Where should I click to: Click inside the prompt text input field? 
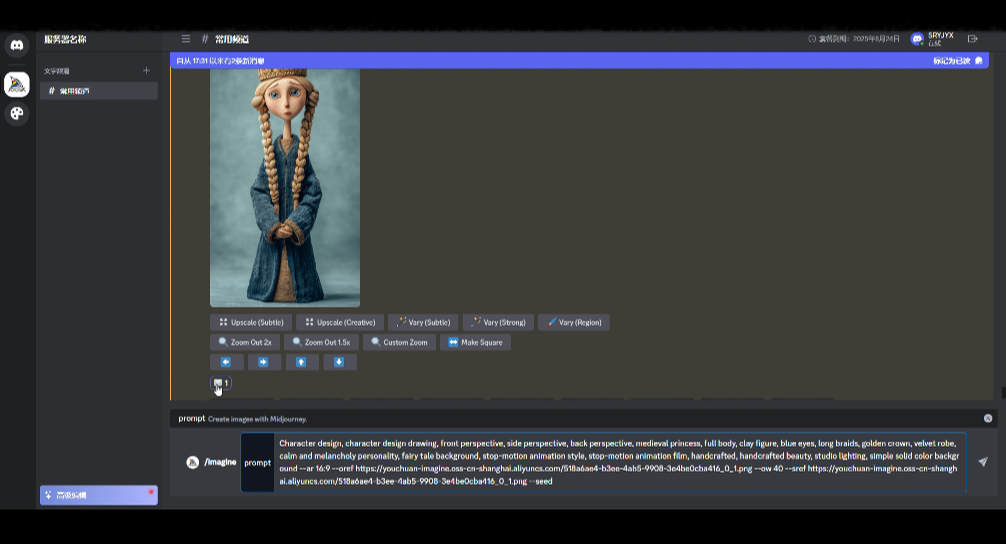[x=618, y=461]
